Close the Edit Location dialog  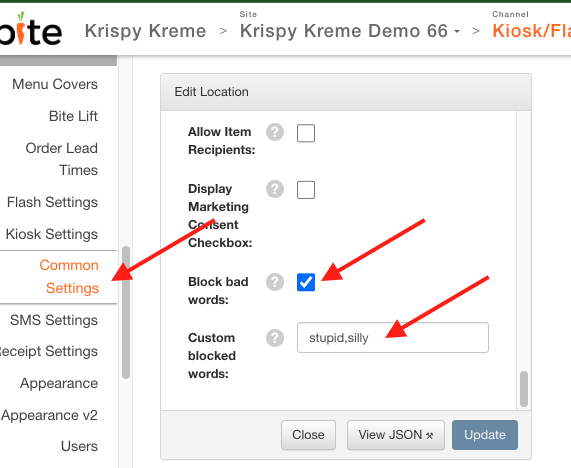click(x=308, y=435)
